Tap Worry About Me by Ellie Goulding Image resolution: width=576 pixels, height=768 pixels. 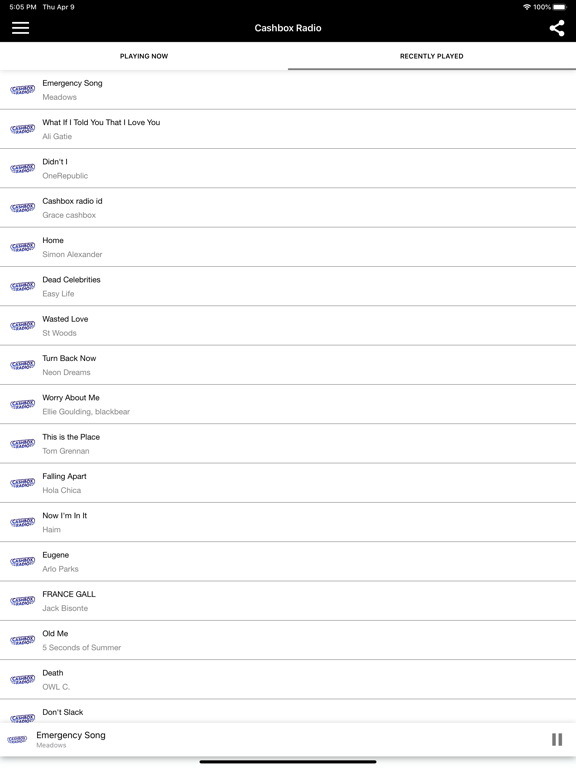pyautogui.click(x=288, y=404)
